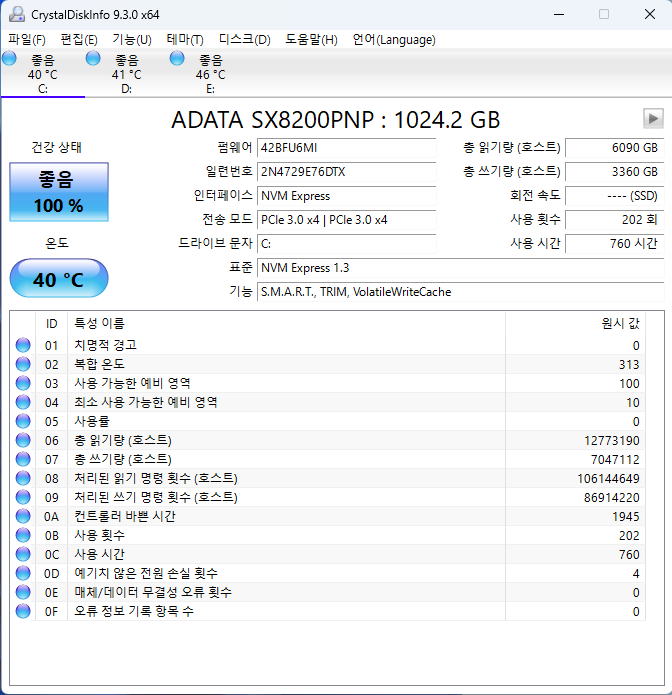This screenshot has width=672, height=695.
Task: Select the 치명적 경고 row name
Action: pyautogui.click(x=105, y=345)
